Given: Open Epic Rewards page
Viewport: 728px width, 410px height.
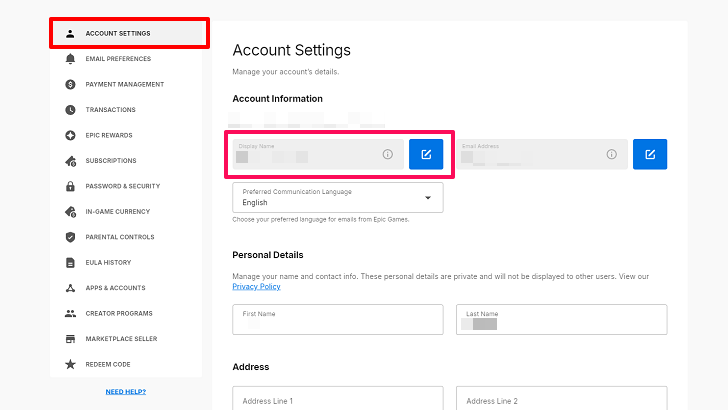Looking at the screenshot, I should (126, 135).
